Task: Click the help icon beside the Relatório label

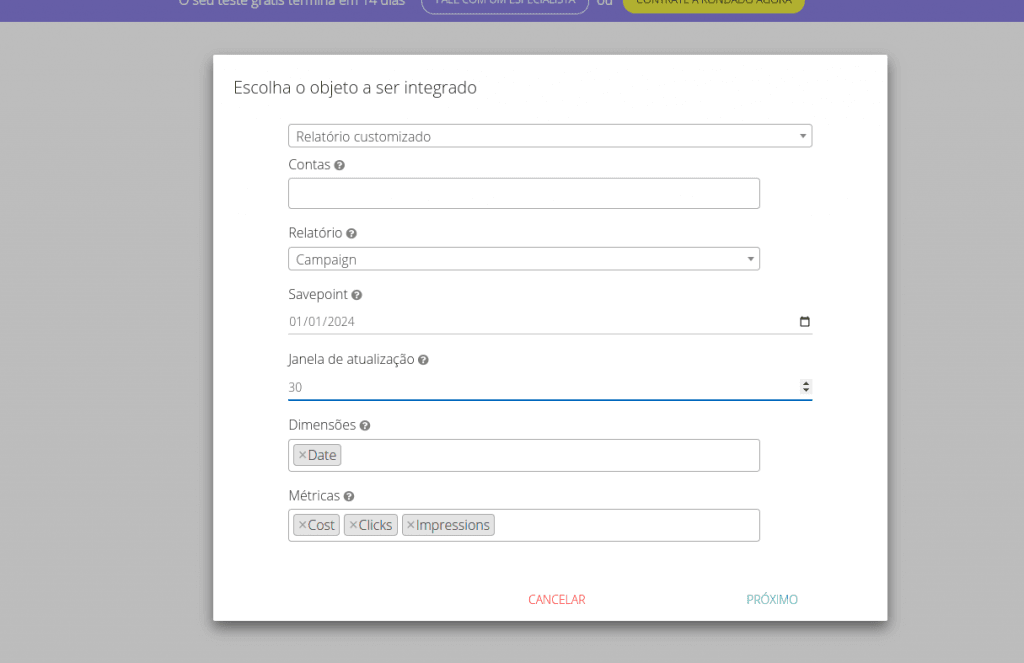Action: click(351, 233)
